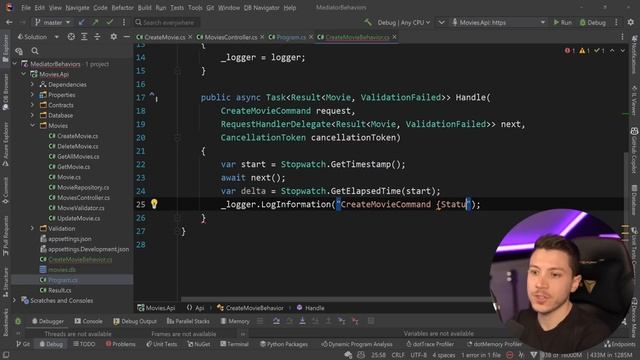The height and width of the screenshot is (360, 640).
Task: Open the MoviesApi: https run configuration dropdown
Action: [x=498, y=22]
